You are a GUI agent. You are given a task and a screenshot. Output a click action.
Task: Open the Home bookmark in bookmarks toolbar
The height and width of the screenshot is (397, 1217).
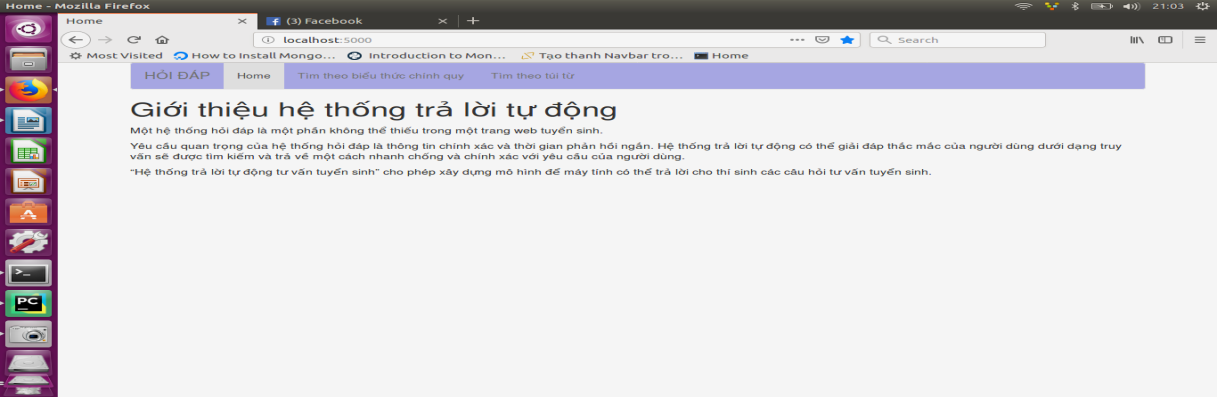721,56
